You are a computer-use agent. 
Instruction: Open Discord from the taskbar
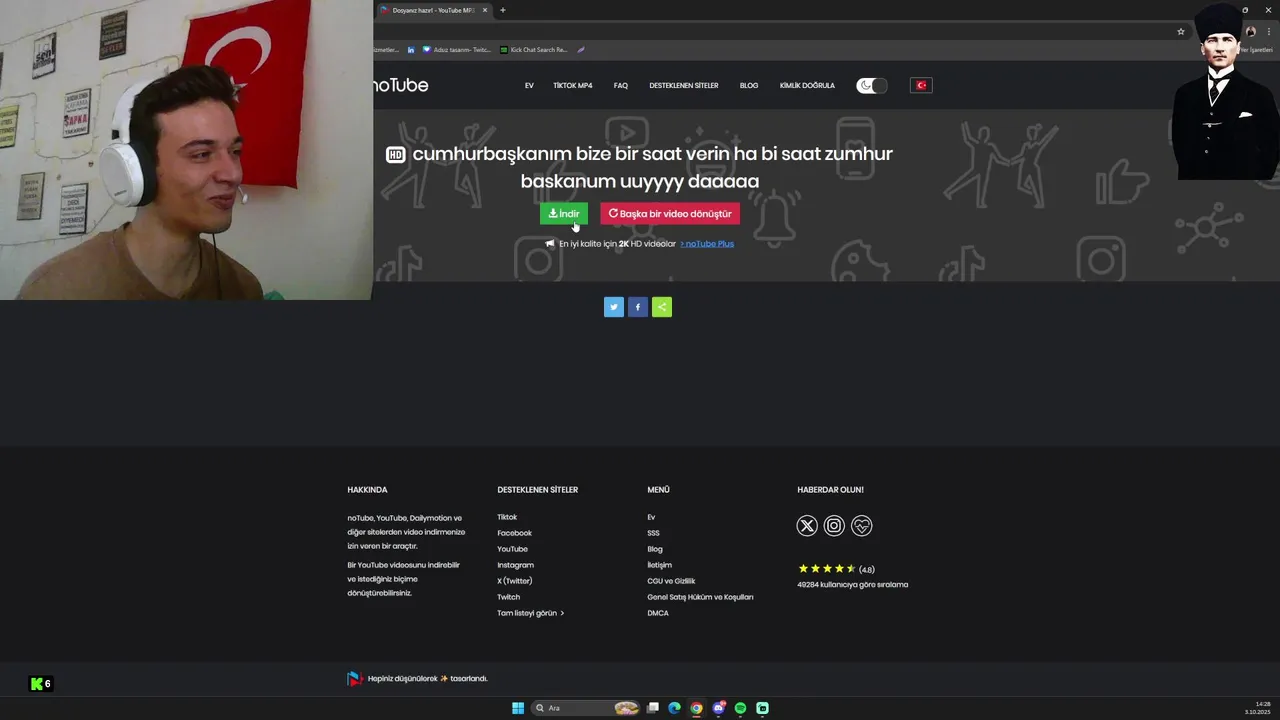tap(719, 708)
